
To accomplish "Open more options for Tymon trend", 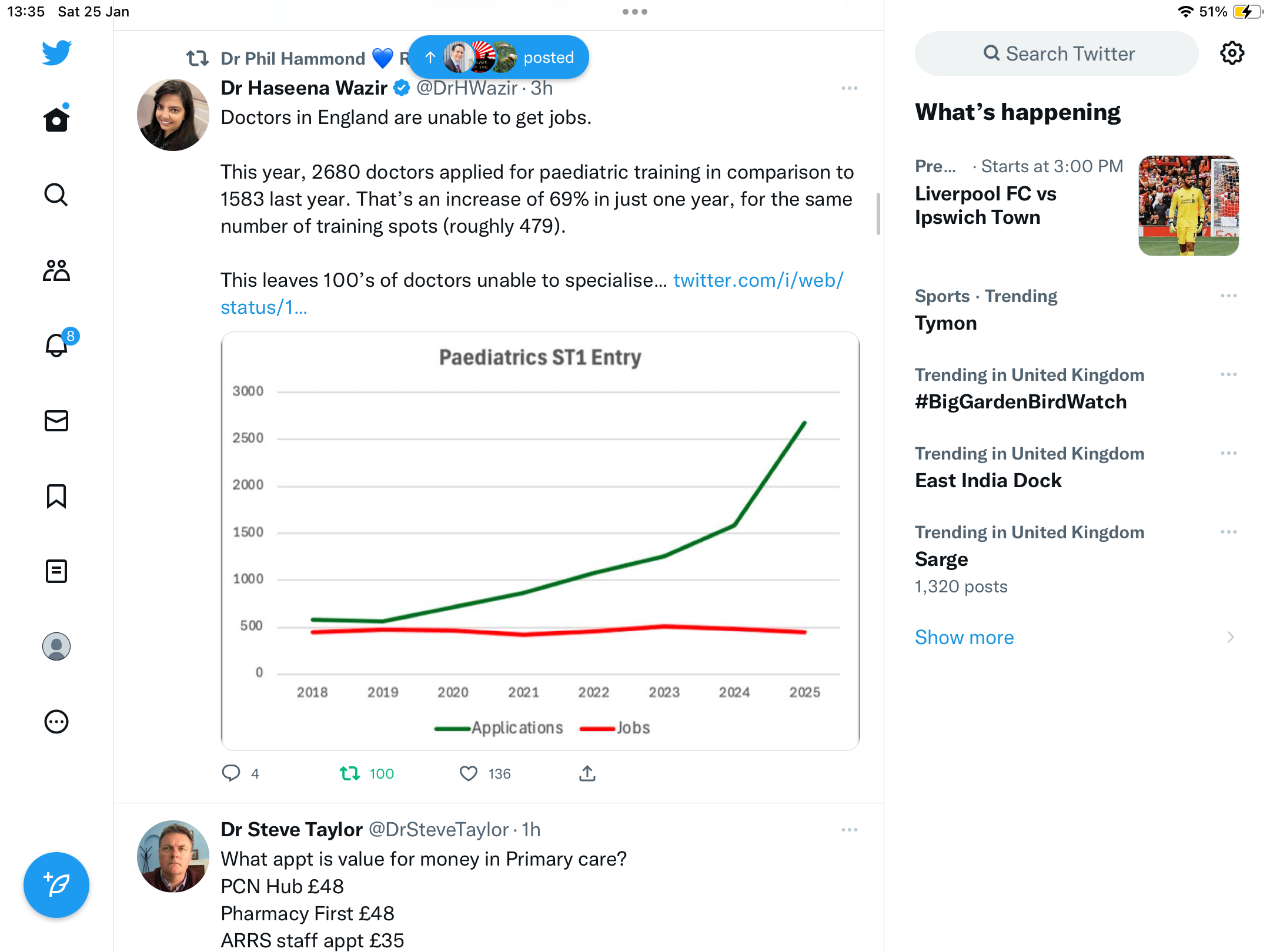I will (x=1229, y=296).
